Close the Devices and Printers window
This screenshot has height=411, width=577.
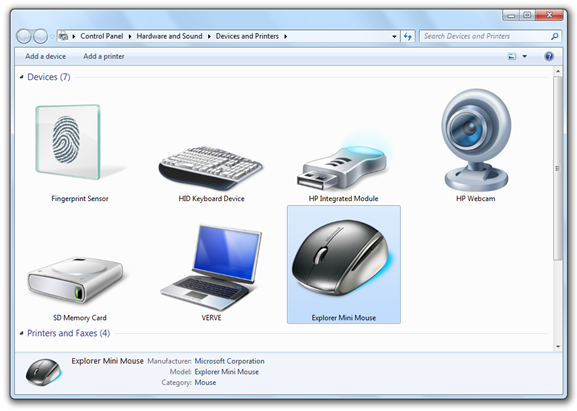coord(549,15)
